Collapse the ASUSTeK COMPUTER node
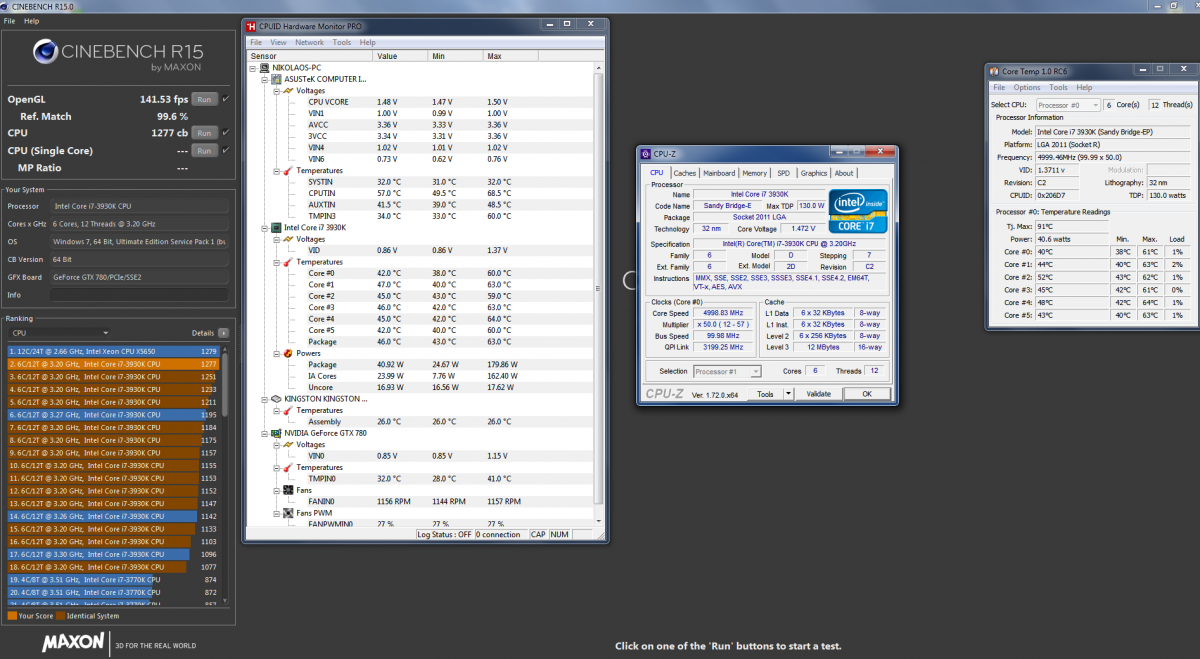Screen dimensions: 1200x659 265,79
